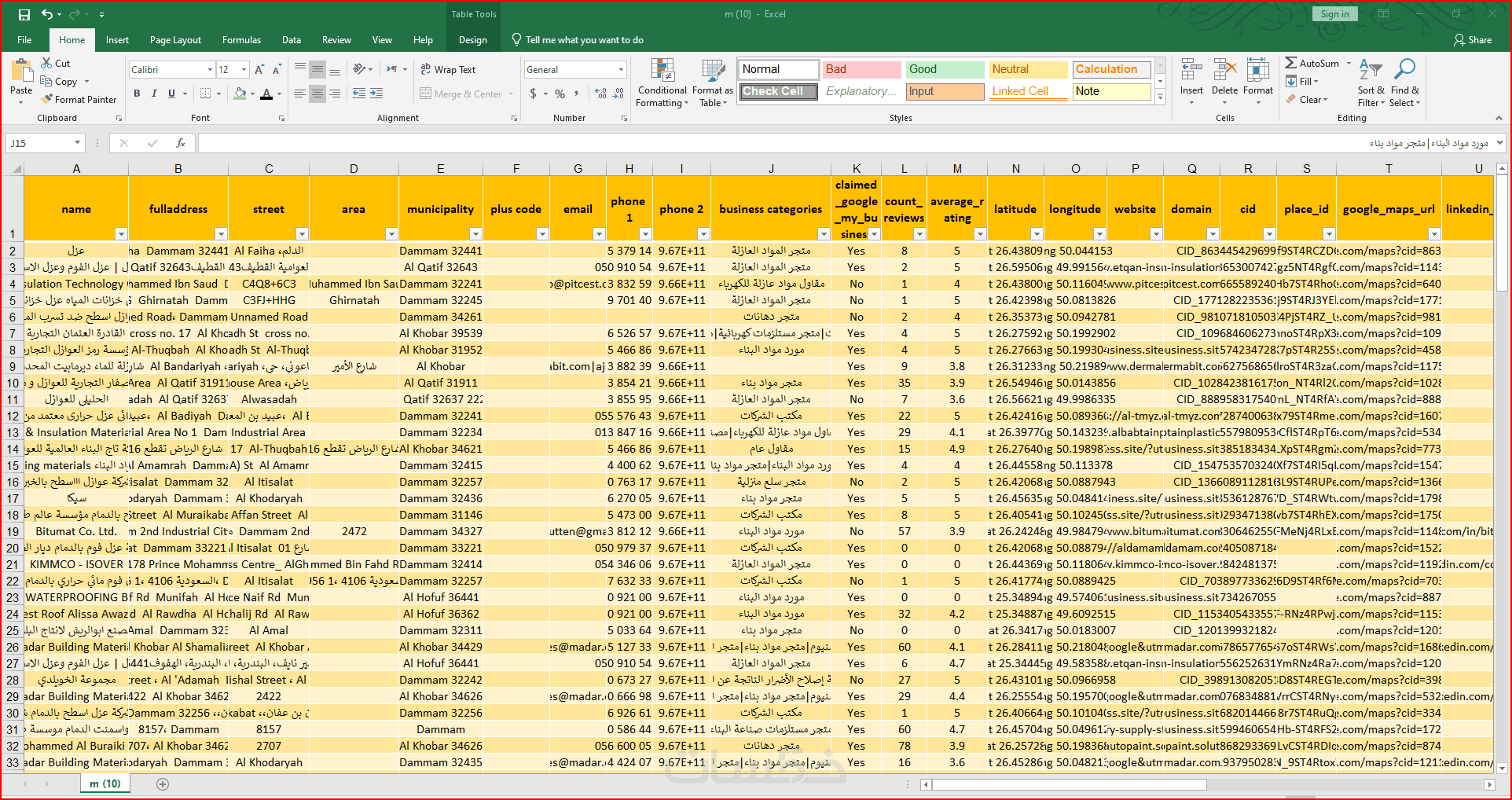Open Sort & Filter tool
This screenshot has height=800, width=1512.
click(1370, 83)
